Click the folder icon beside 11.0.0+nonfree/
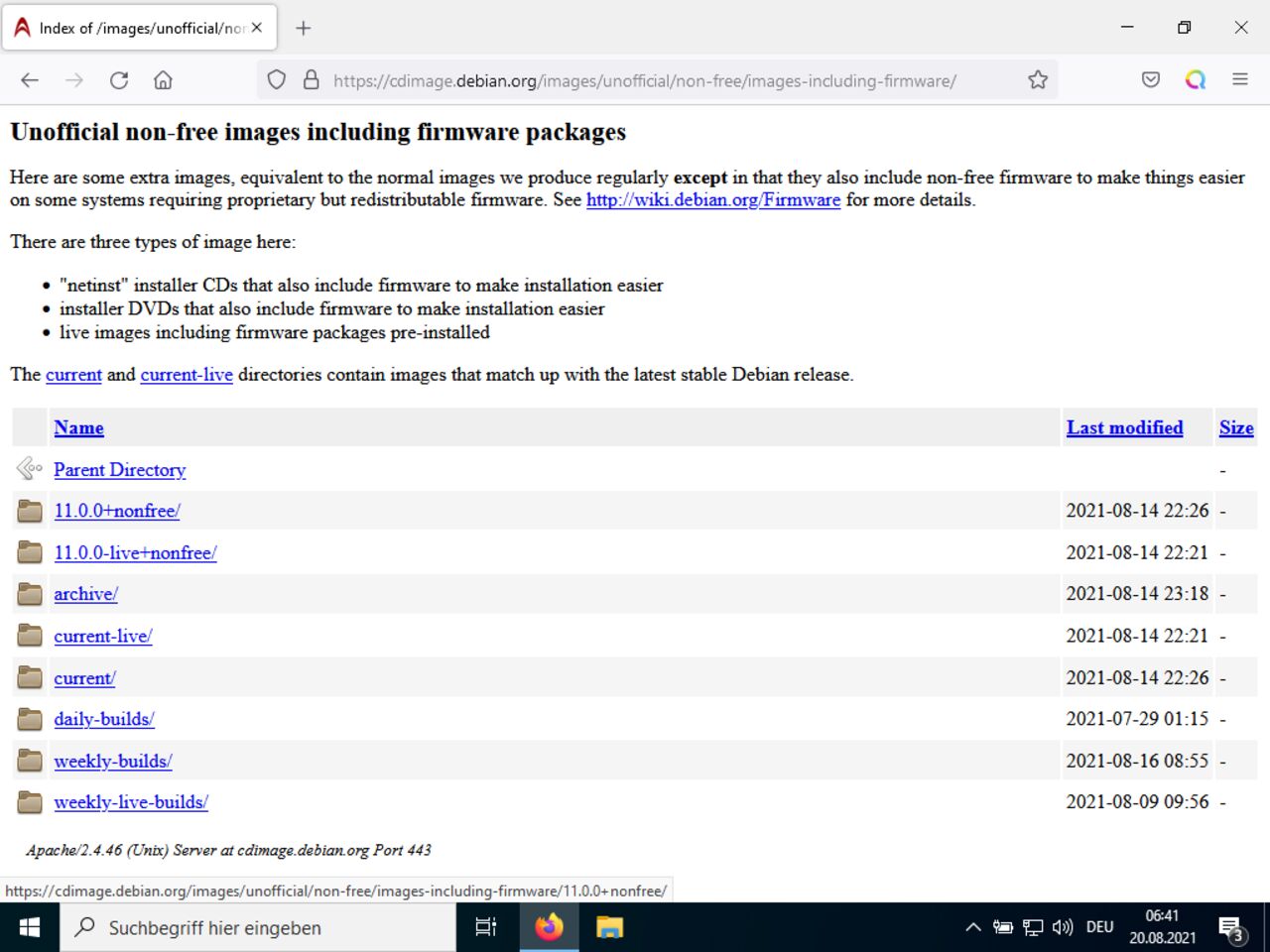Screen dimensions: 1270x952 coord(30,511)
